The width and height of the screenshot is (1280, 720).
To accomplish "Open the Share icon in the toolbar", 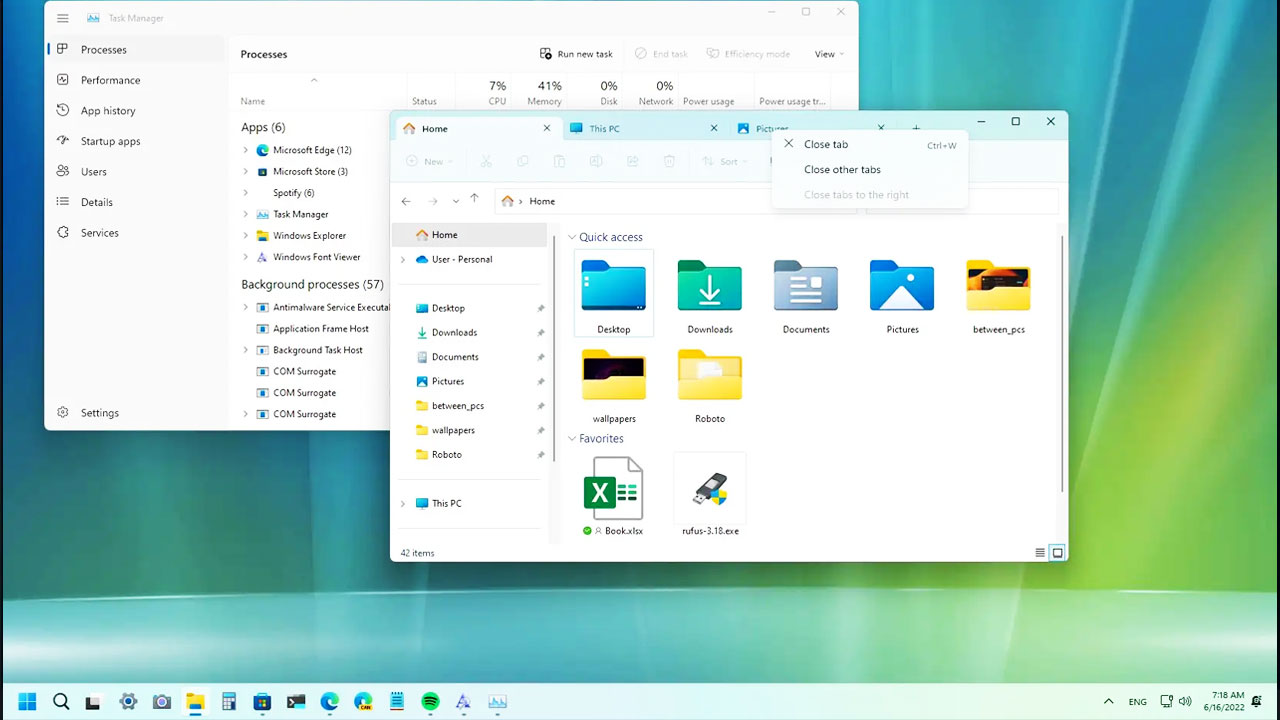I will point(633,161).
